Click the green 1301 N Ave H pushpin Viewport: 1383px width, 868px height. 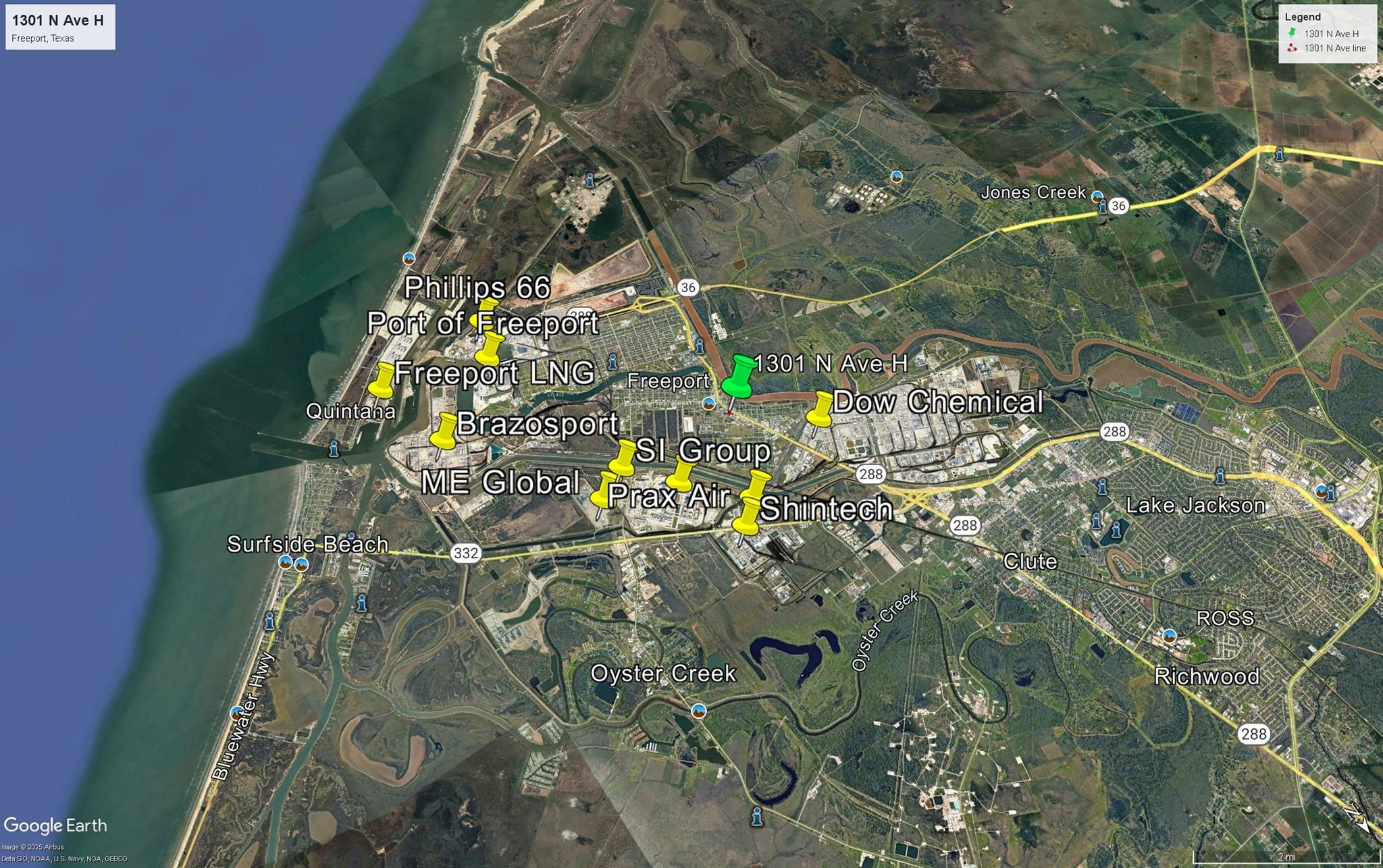point(739,379)
